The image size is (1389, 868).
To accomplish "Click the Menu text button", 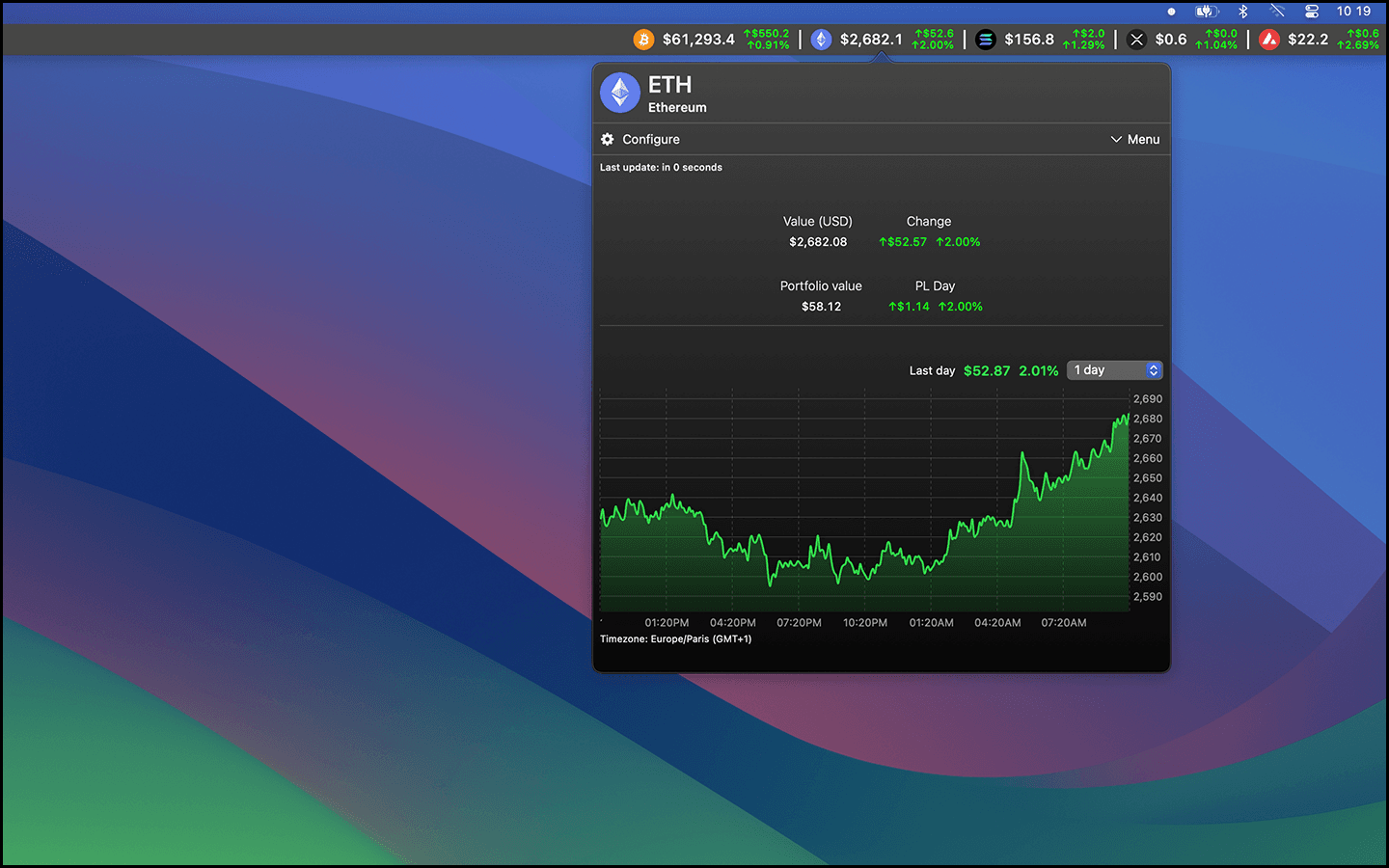I will point(1144,140).
